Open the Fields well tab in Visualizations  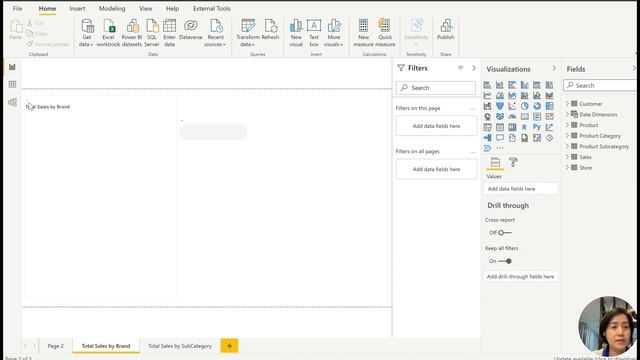tap(495, 162)
